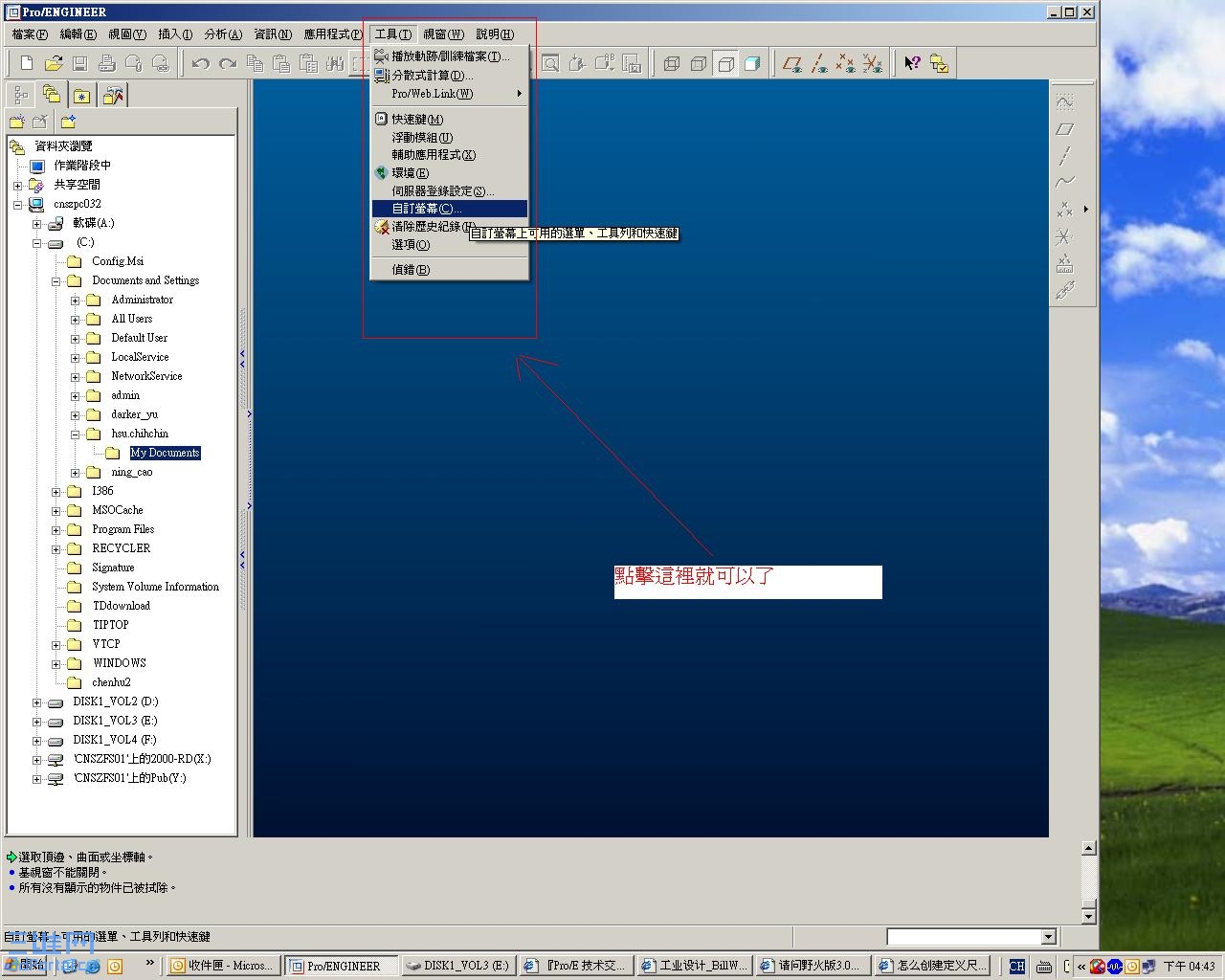Switch to DISK1_VOL3 (E:) taskbar button
Screen dimensions: 1225x980
[458, 966]
